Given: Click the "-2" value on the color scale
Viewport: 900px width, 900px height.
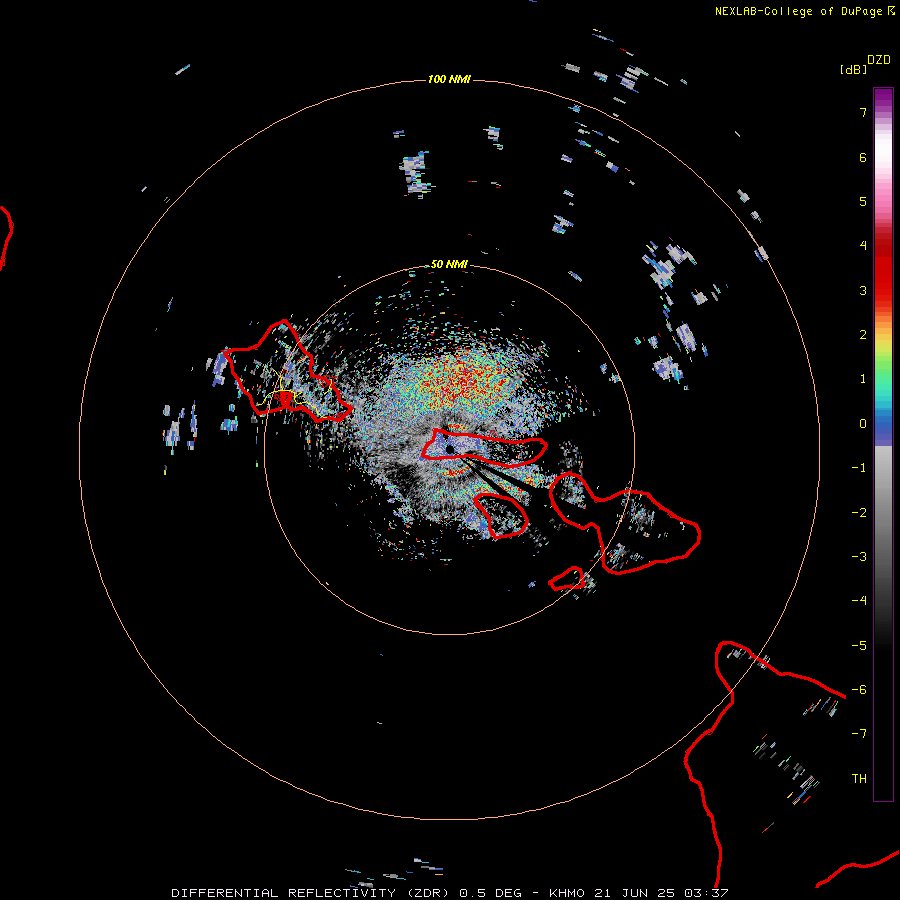Looking at the screenshot, I should pyautogui.click(x=859, y=512).
